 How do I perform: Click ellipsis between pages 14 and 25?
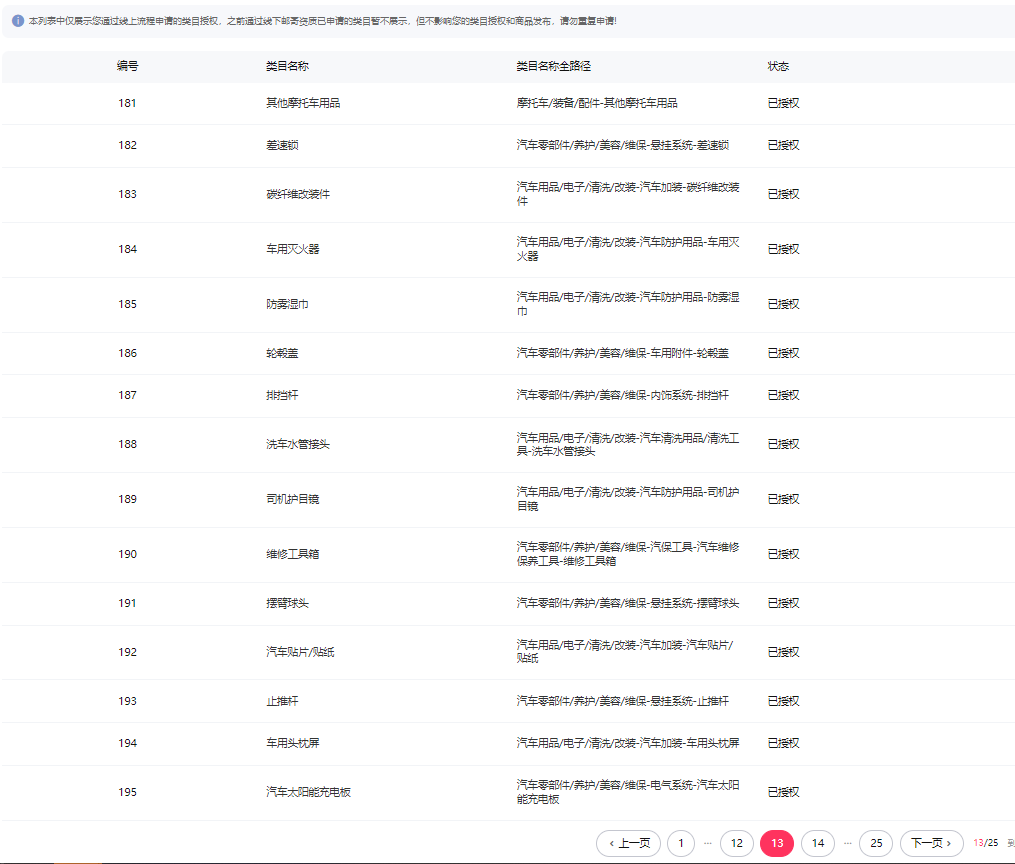pyautogui.click(x=847, y=843)
